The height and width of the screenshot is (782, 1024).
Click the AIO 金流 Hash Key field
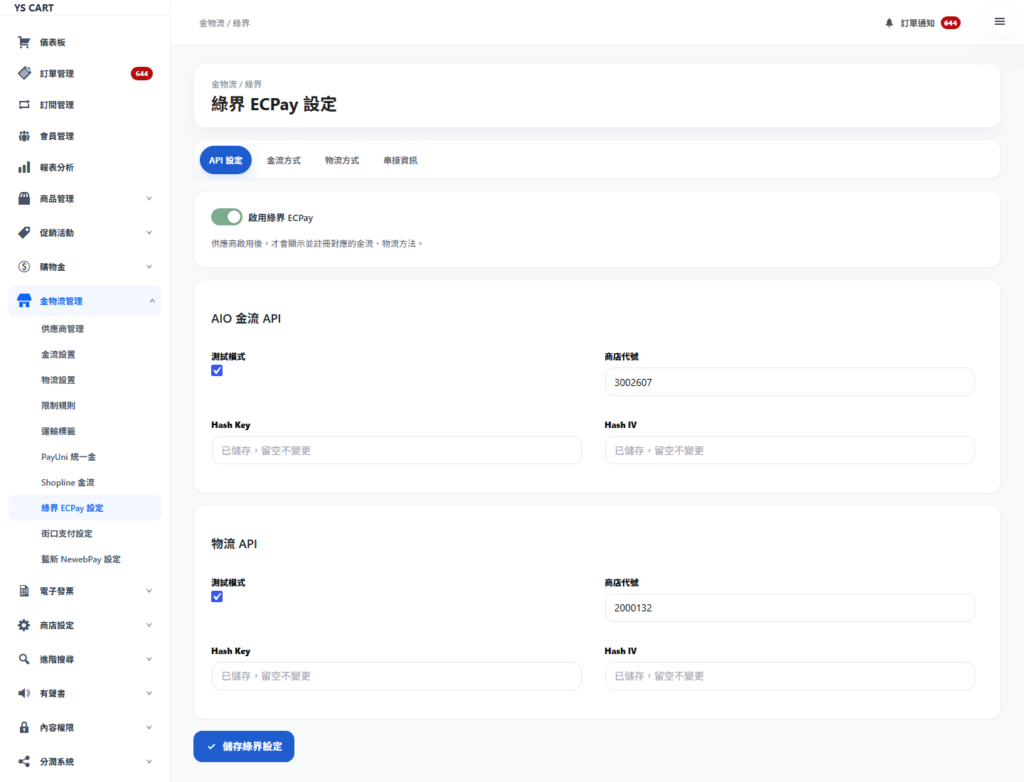(396, 450)
